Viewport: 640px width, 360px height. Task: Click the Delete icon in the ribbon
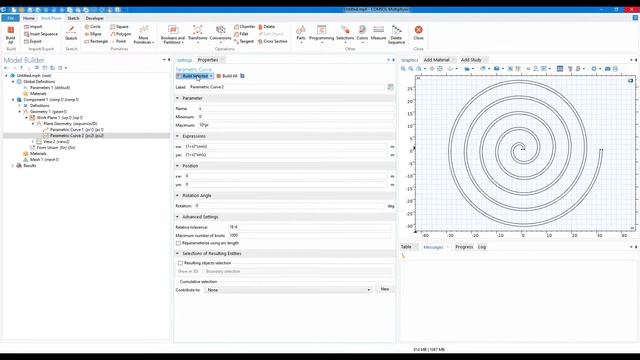(x=267, y=27)
